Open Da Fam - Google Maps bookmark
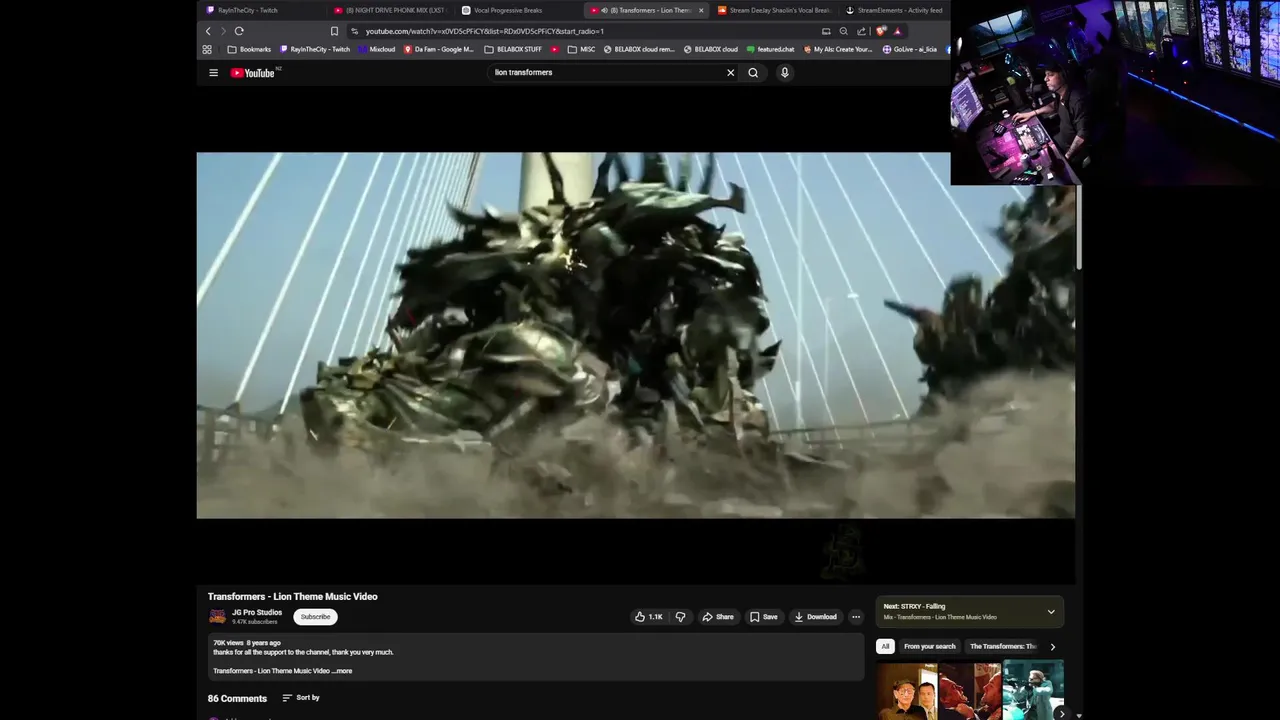This screenshot has height=720, width=1280. click(439, 49)
